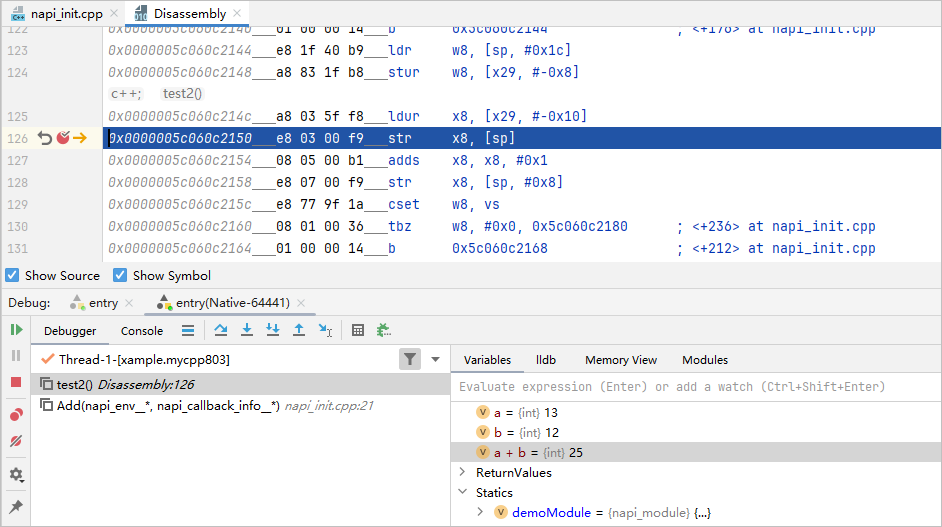Screen dimensions: 942x527
Task: Click the Evaluate expression input field
Action: coord(690,387)
